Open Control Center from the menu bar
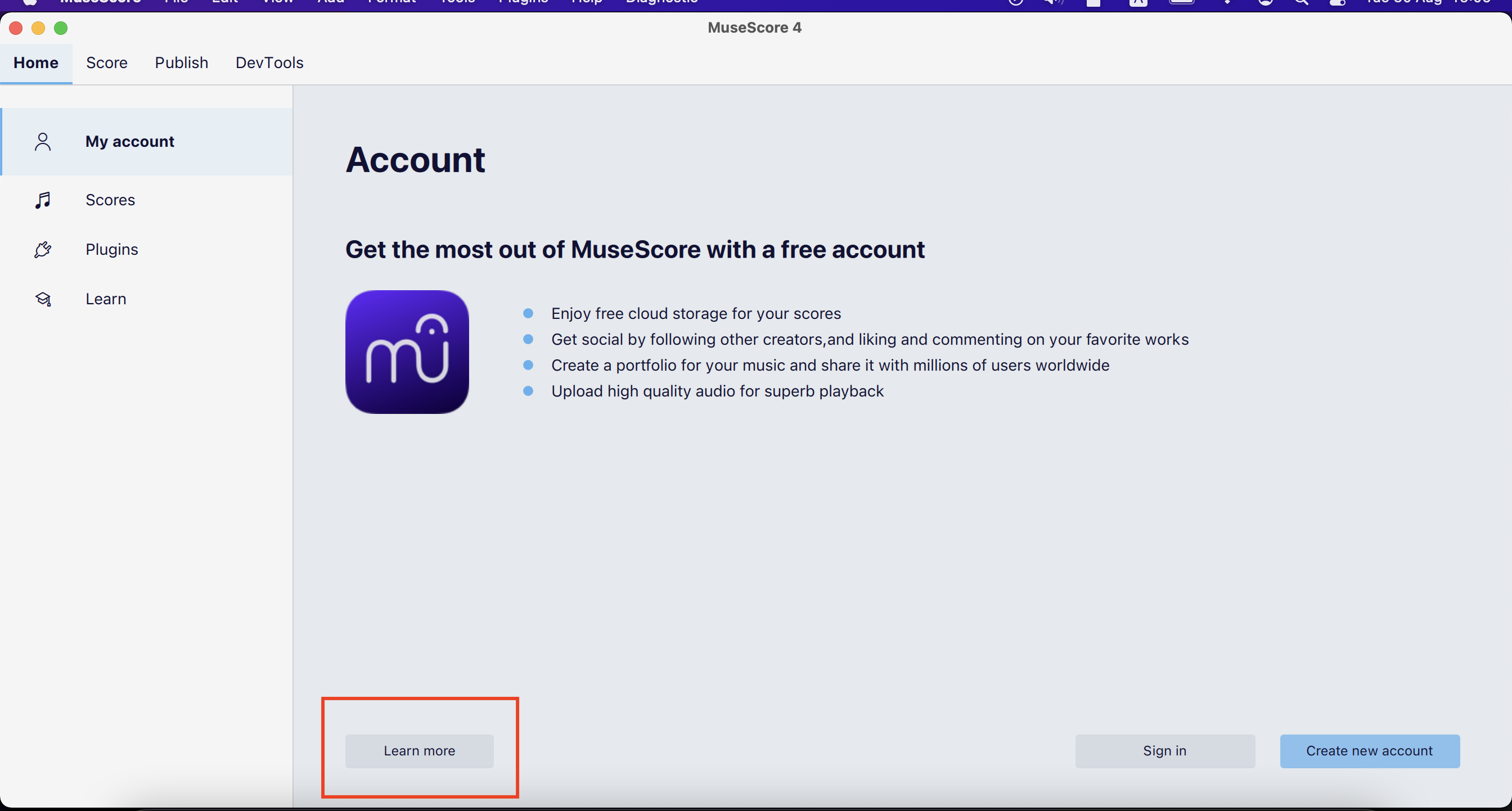This screenshot has width=1512, height=811. coord(1338,3)
